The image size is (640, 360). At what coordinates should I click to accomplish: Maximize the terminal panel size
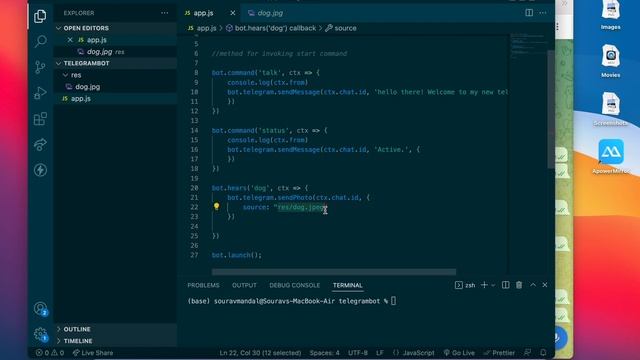[533, 285]
